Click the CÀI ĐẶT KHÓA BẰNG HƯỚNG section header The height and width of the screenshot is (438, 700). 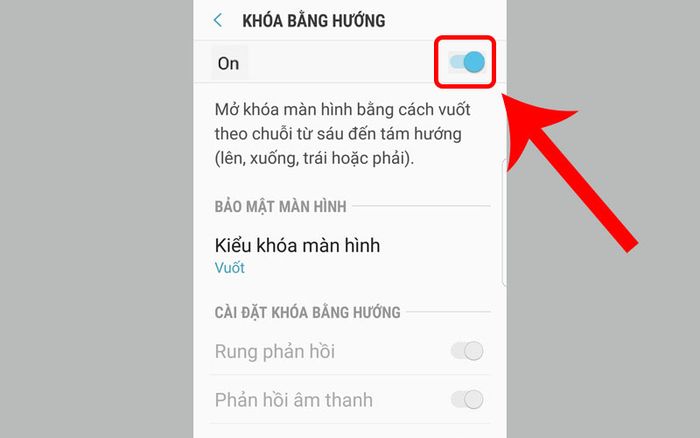click(x=307, y=312)
